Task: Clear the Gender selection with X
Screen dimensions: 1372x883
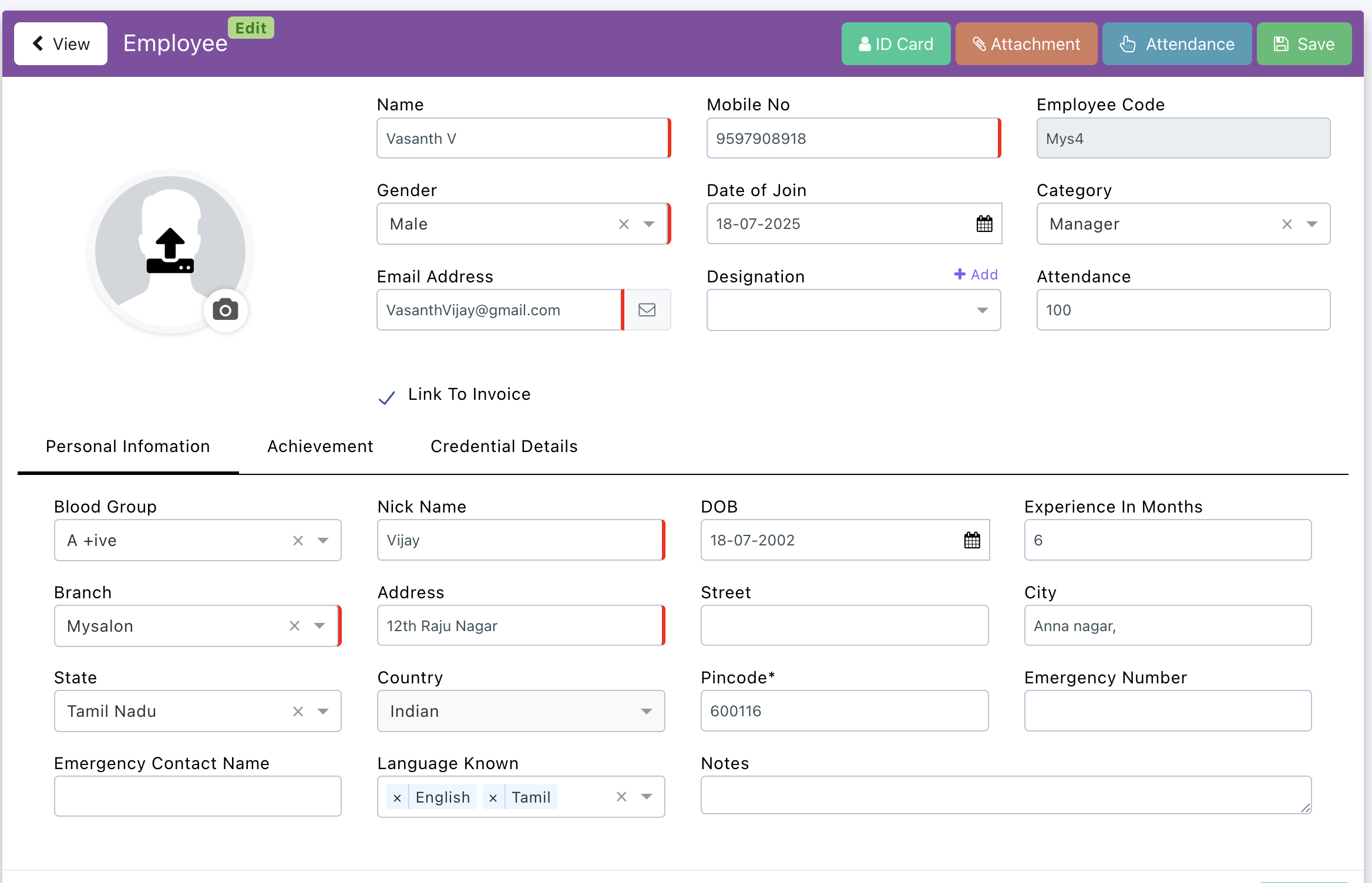Action: pos(624,224)
